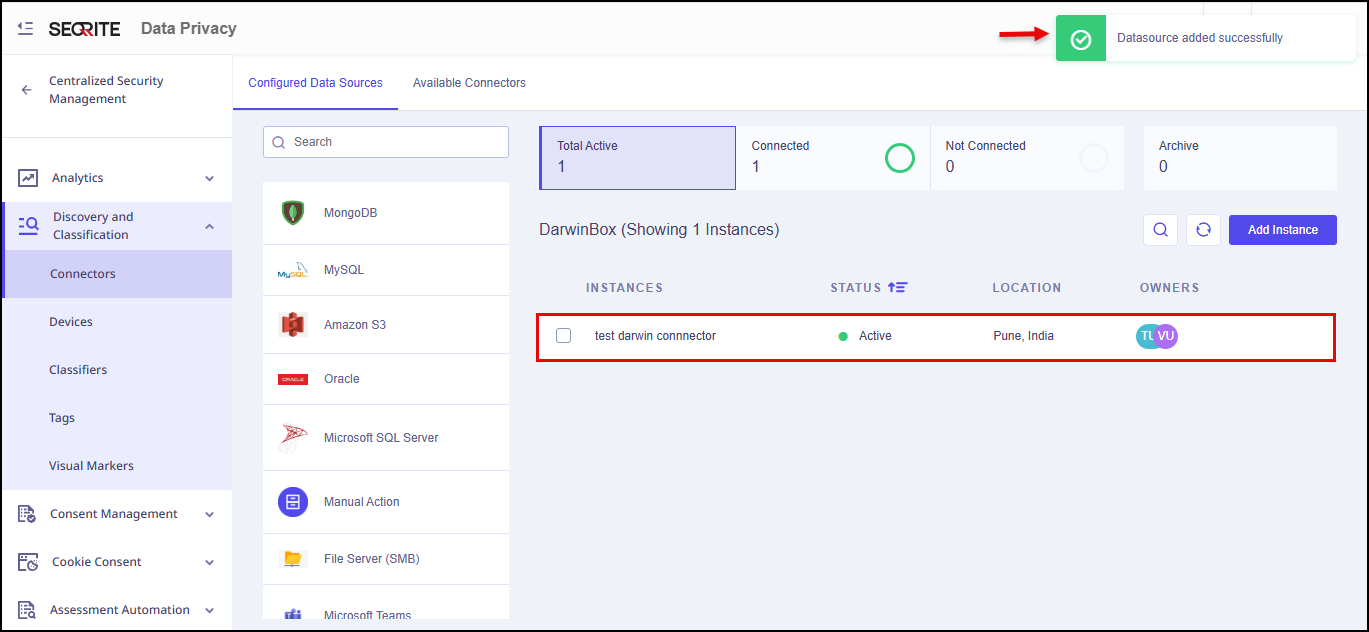Expand the Consent Management section

click(209, 514)
